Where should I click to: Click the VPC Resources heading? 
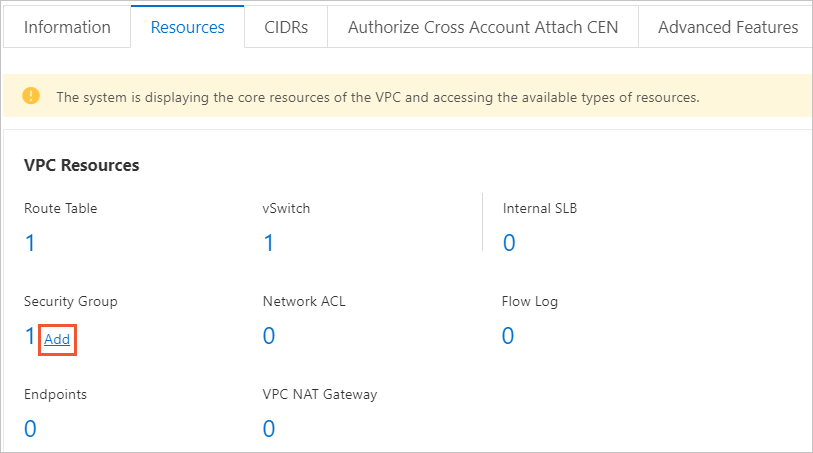click(81, 165)
